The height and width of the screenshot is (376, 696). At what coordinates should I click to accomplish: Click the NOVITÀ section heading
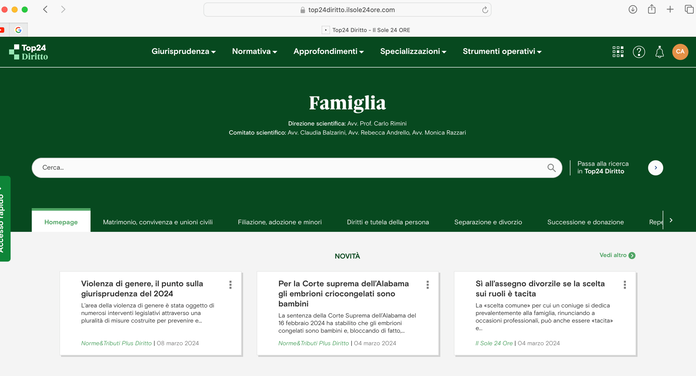tap(347, 256)
